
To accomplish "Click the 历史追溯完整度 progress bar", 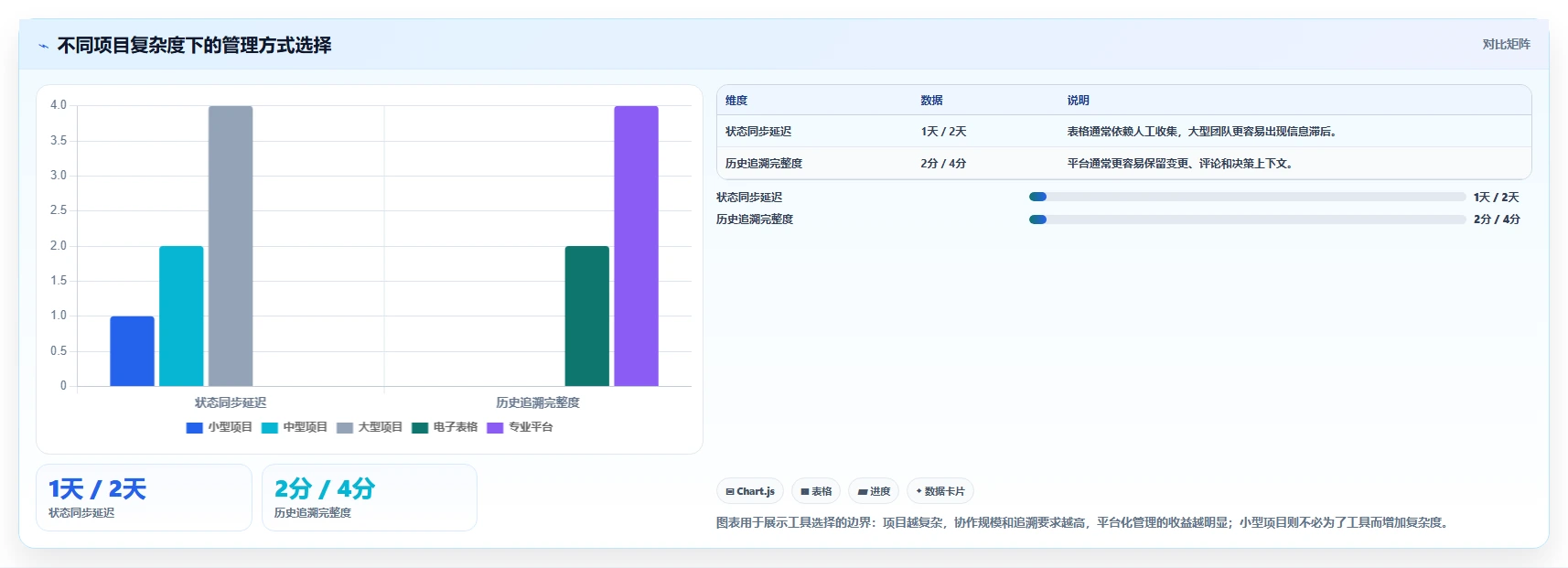I will tap(1247, 220).
